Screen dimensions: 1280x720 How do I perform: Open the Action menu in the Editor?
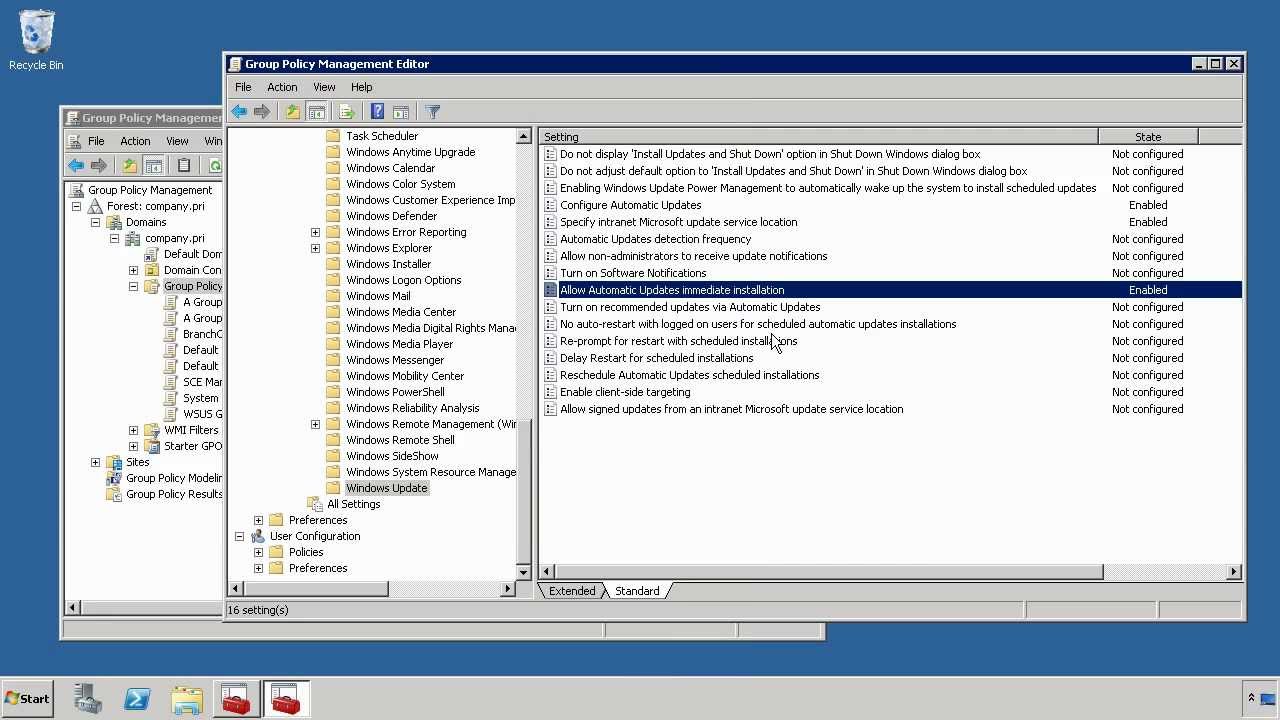(x=282, y=87)
